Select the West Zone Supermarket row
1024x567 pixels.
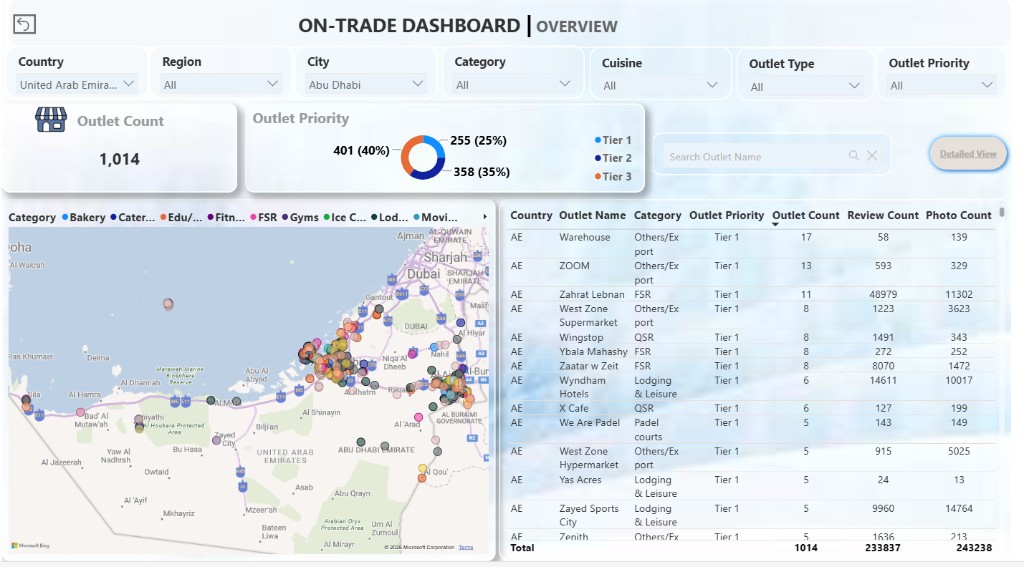coord(752,316)
